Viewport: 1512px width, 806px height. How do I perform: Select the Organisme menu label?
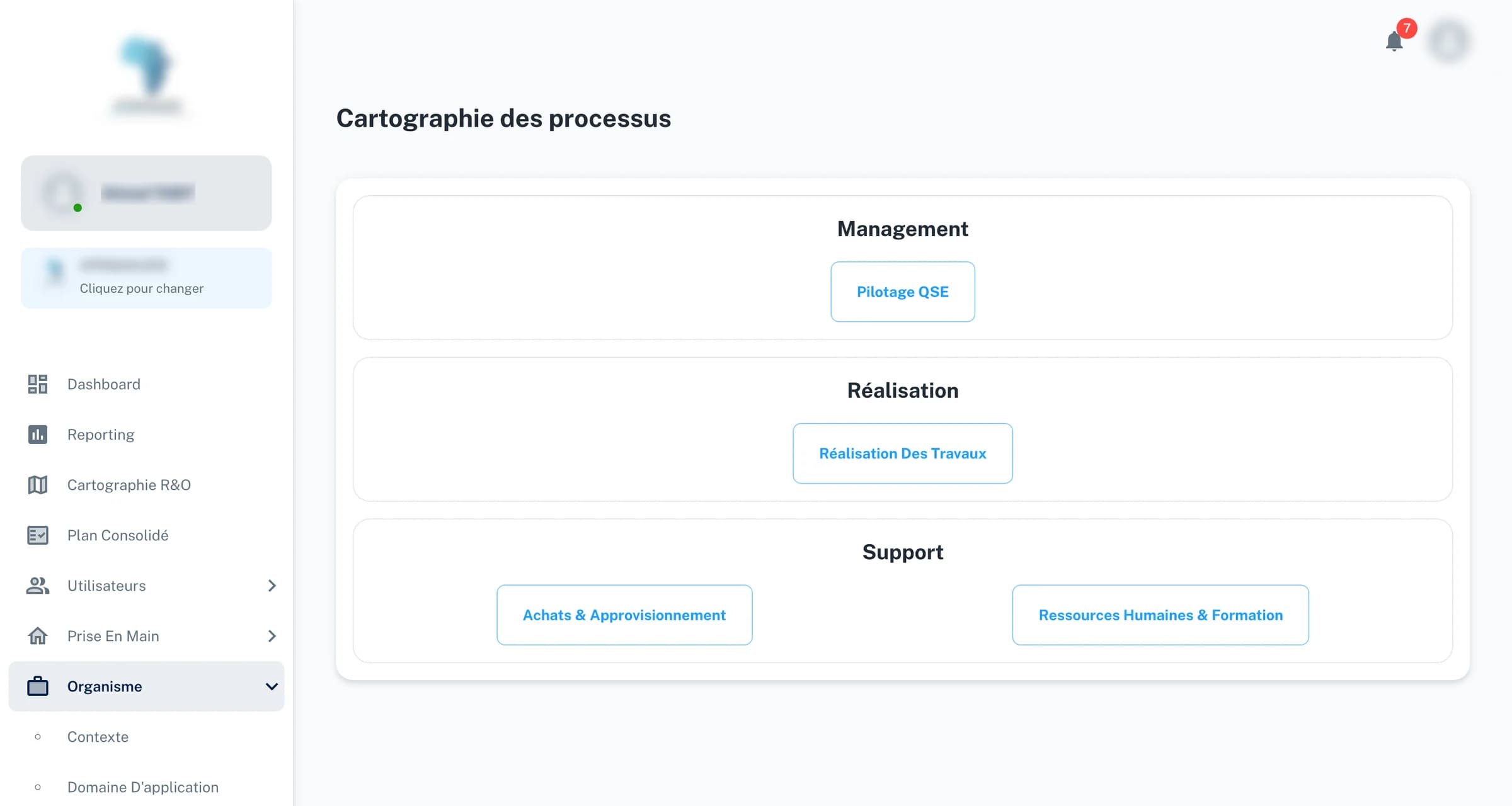(x=105, y=686)
